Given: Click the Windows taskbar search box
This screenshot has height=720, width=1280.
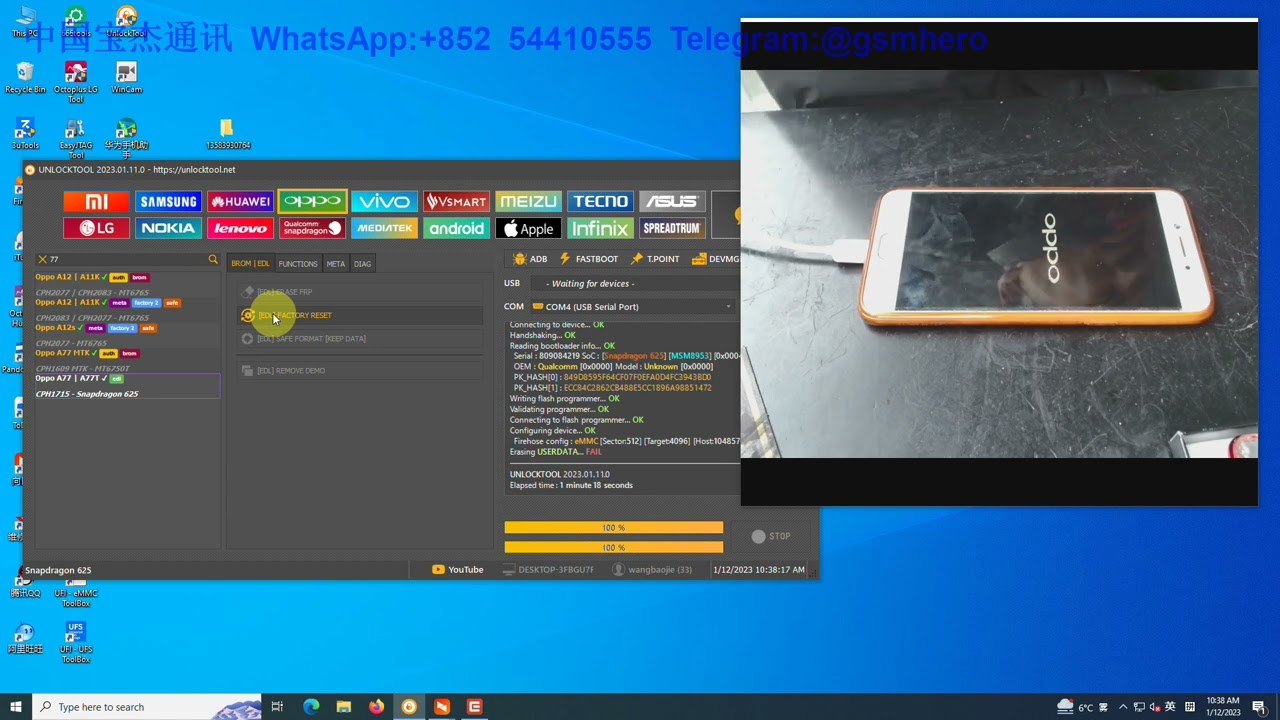Looking at the screenshot, I should point(147,707).
